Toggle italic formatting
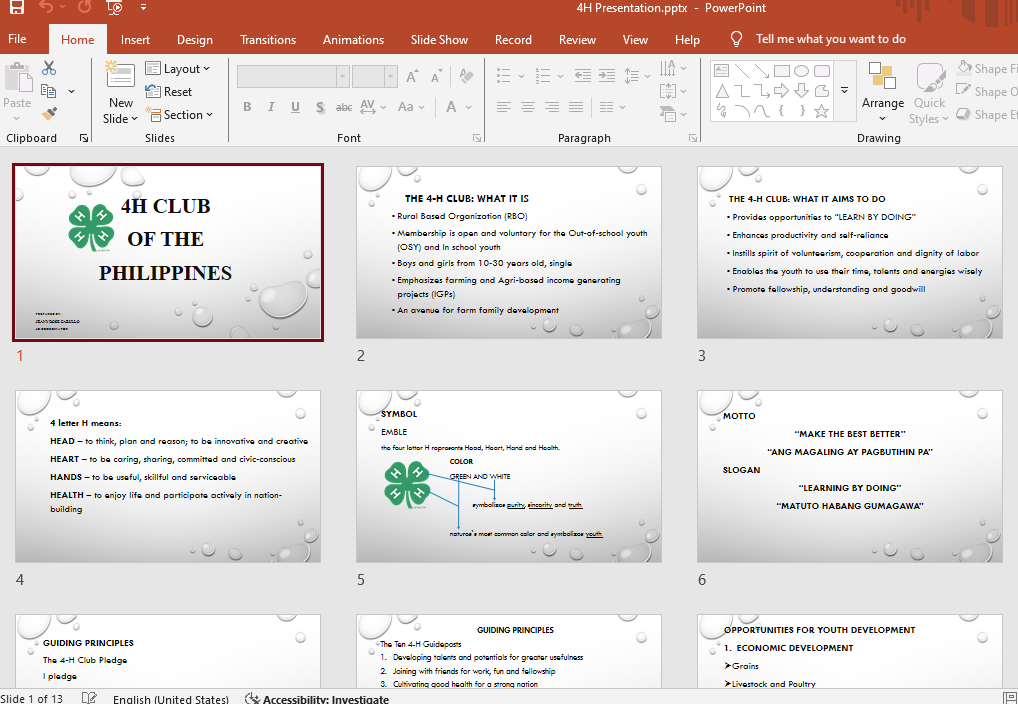This screenshot has width=1018, height=704. pos(271,107)
